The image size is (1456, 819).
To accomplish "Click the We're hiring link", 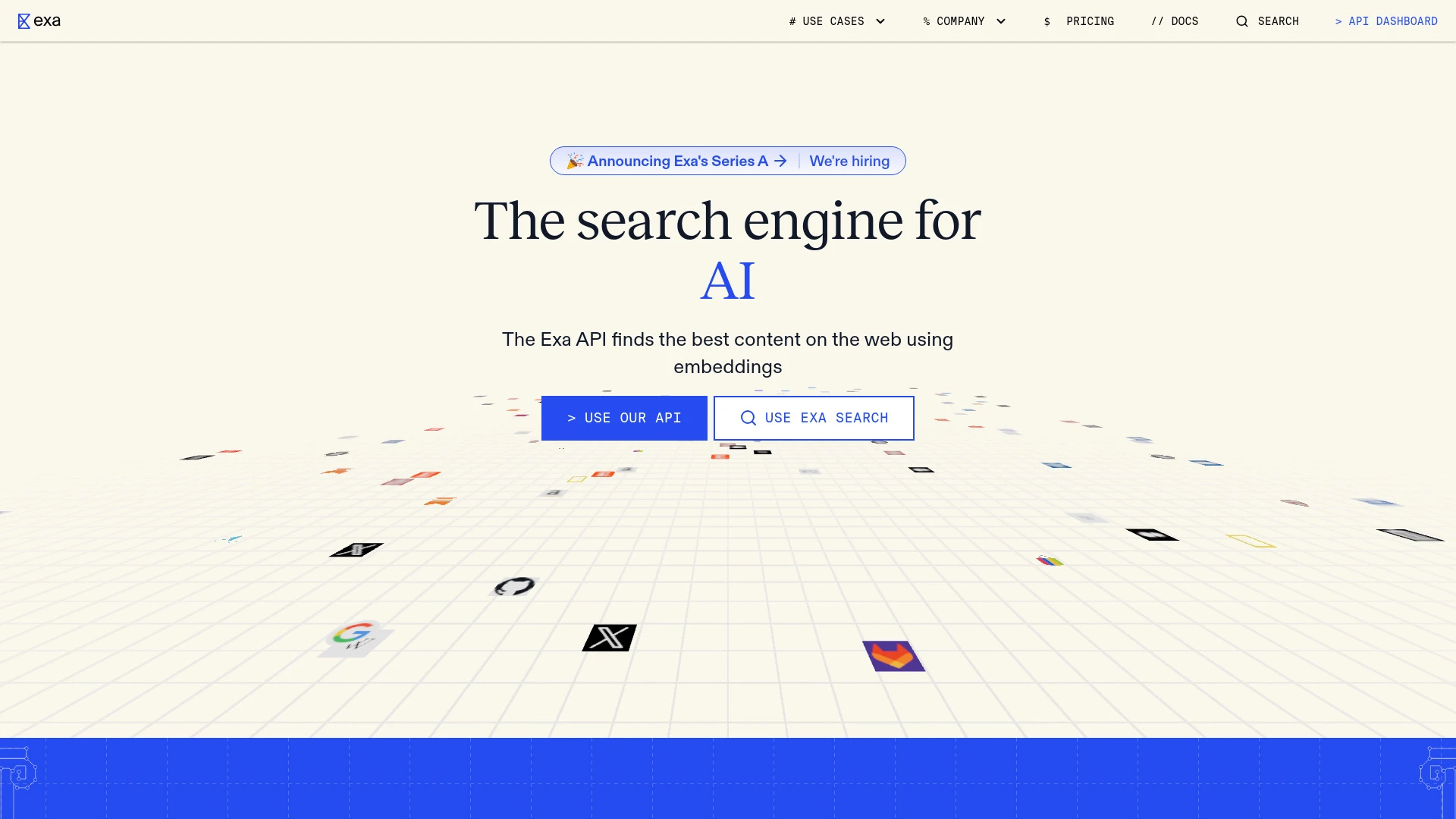I will pos(849,160).
